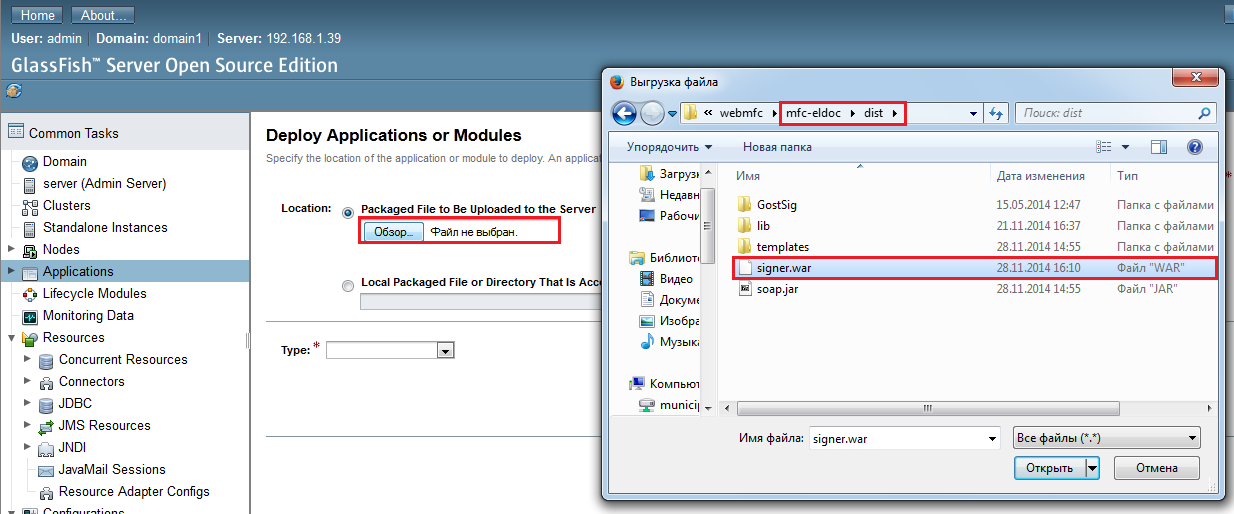This screenshot has height=514, width=1234.
Task: Click the Lifecycle Modules icon
Action: (29, 294)
